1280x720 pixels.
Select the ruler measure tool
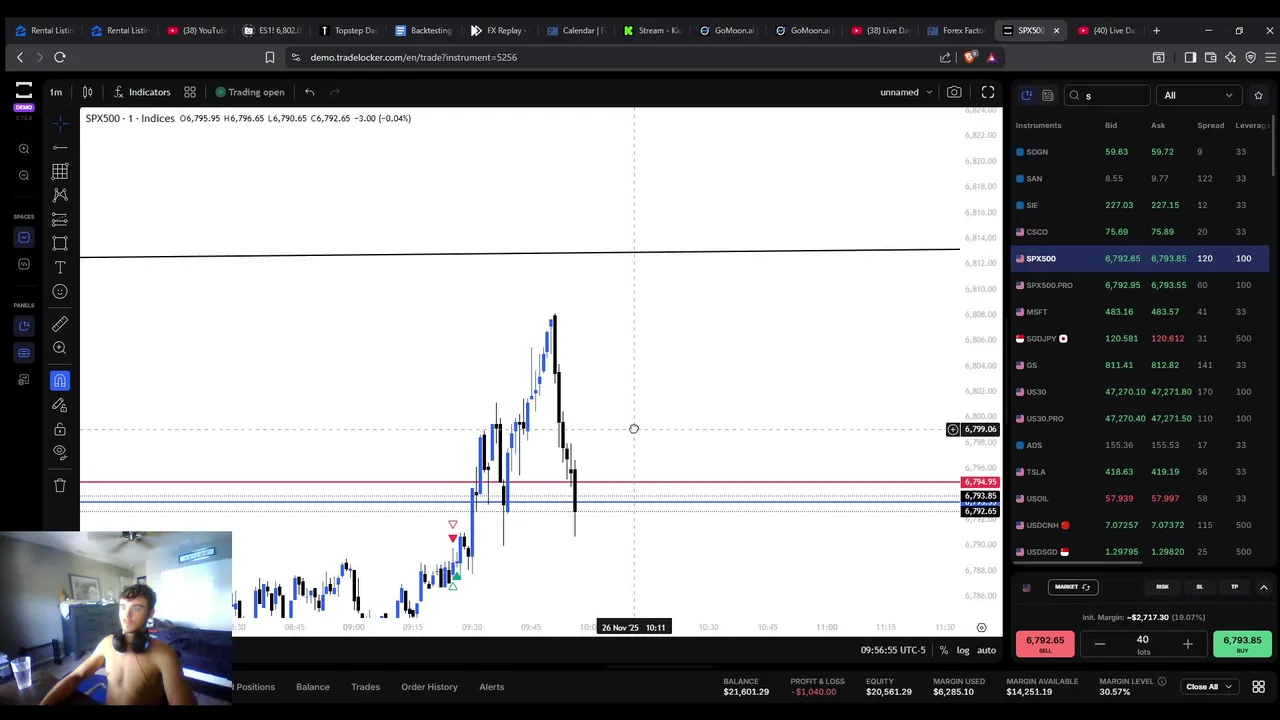point(60,323)
